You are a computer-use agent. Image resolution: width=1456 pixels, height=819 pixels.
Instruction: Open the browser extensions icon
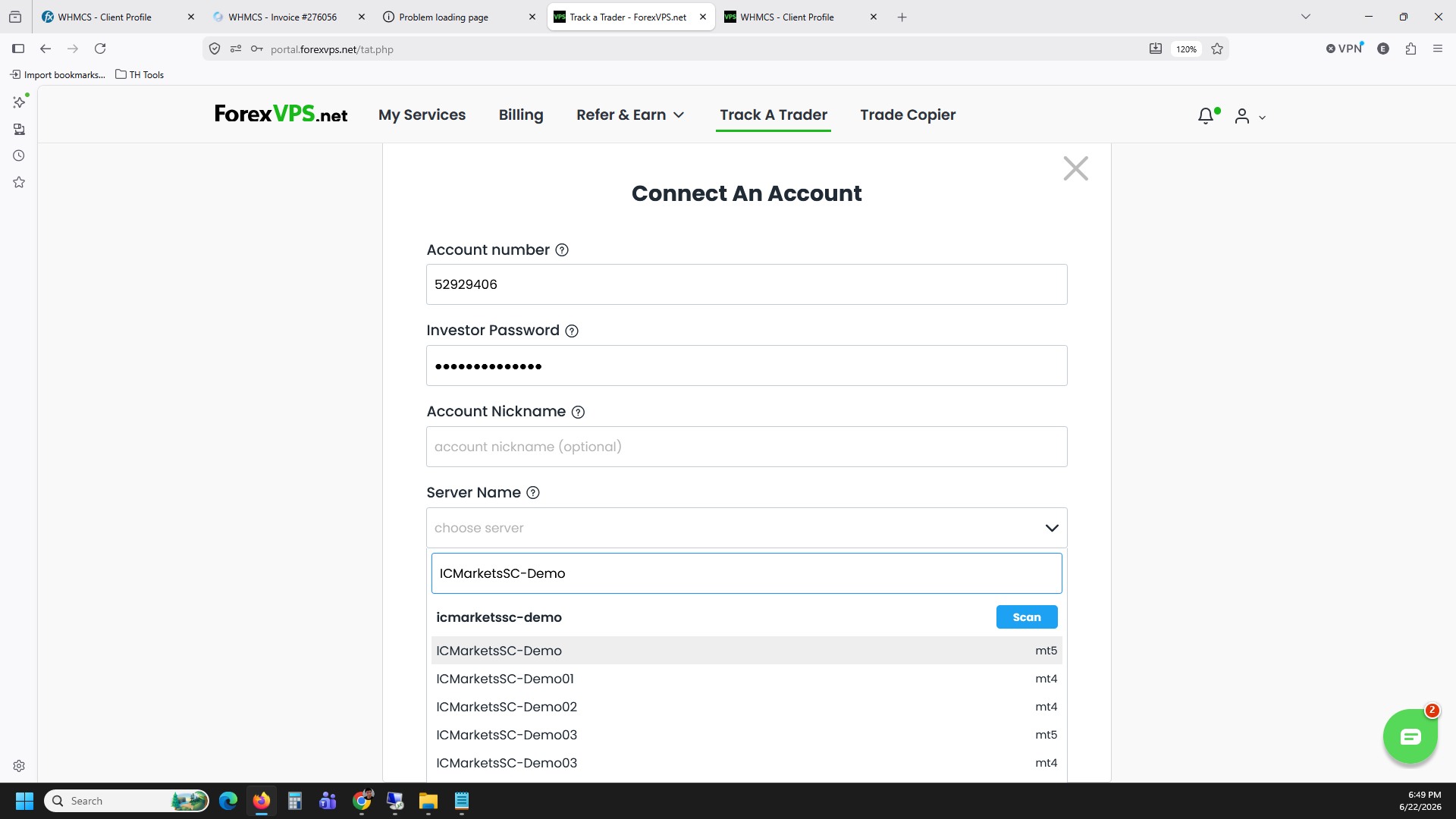[x=1410, y=49]
